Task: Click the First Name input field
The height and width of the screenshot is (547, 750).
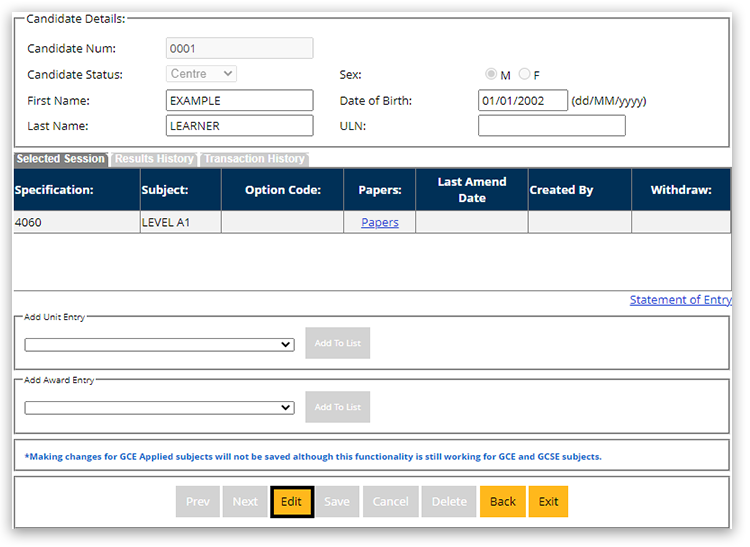Action: pos(239,101)
